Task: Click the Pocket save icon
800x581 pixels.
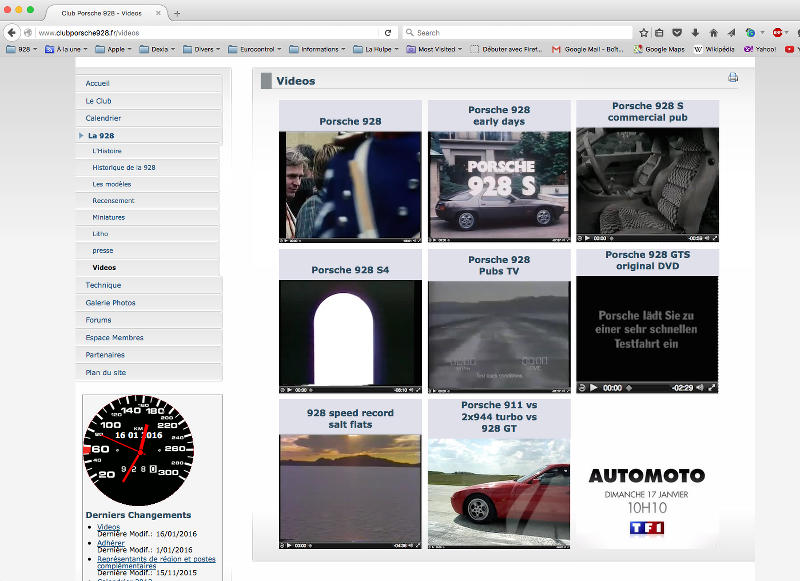Action: (x=677, y=33)
